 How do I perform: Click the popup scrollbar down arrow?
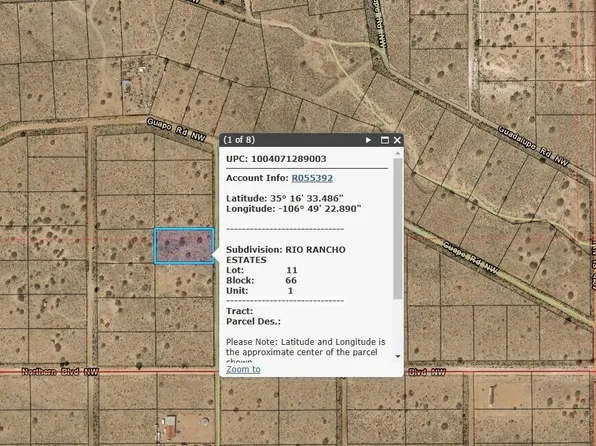click(x=398, y=356)
